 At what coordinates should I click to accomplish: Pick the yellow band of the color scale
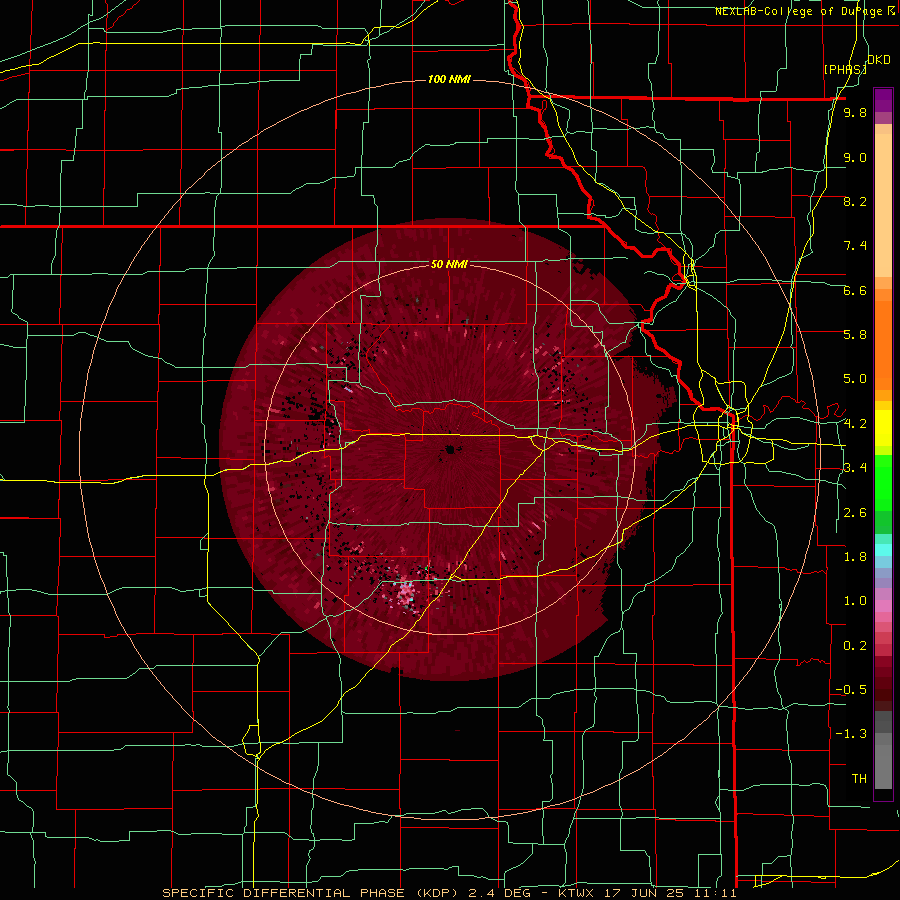pyautogui.click(x=883, y=428)
